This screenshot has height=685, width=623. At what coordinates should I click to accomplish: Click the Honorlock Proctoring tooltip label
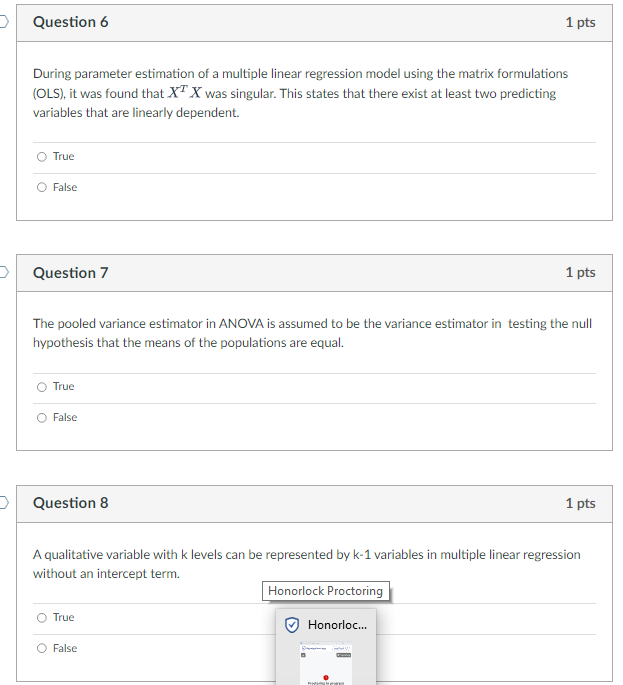coord(325,591)
